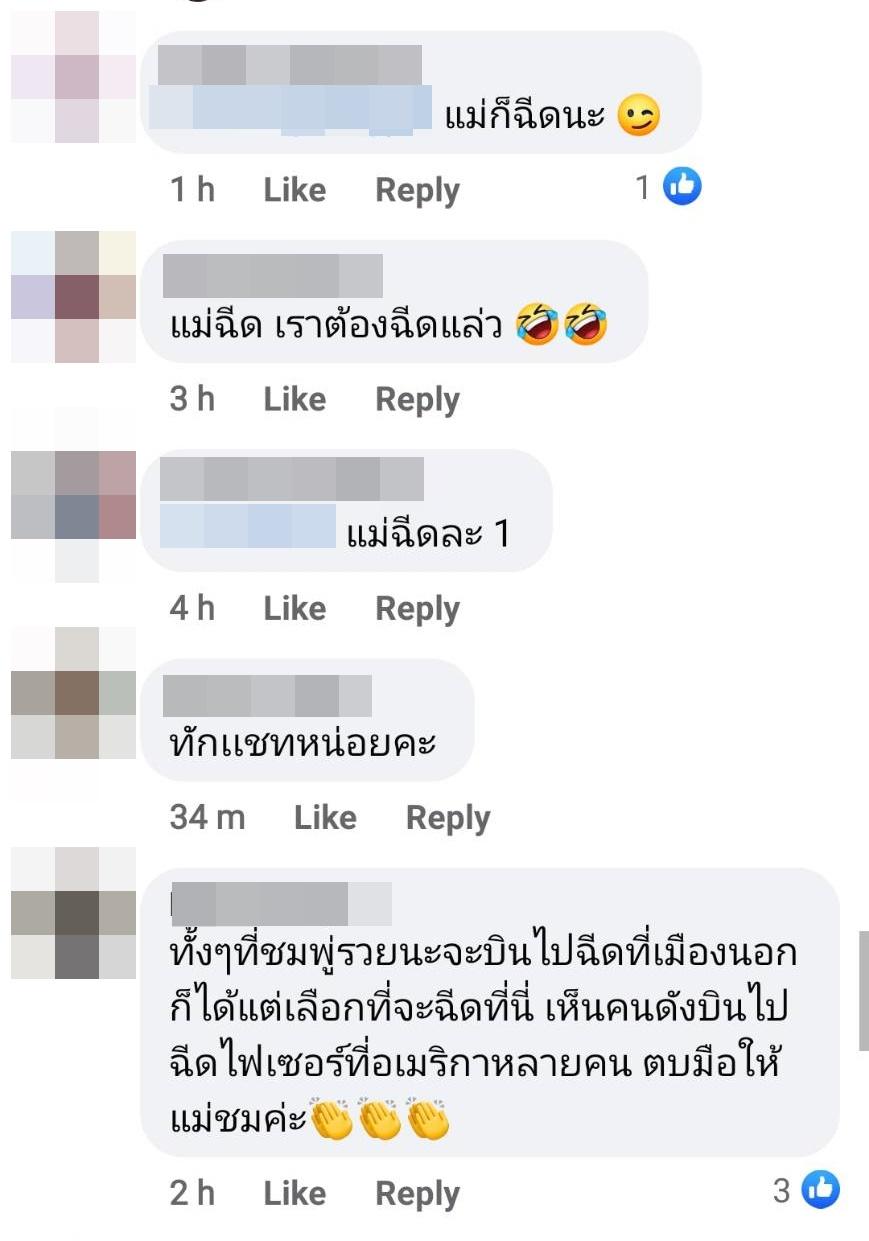Viewport: 869px width, 1241px height.
Task: Like the comment posted 34 m ago
Action: (x=325, y=818)
